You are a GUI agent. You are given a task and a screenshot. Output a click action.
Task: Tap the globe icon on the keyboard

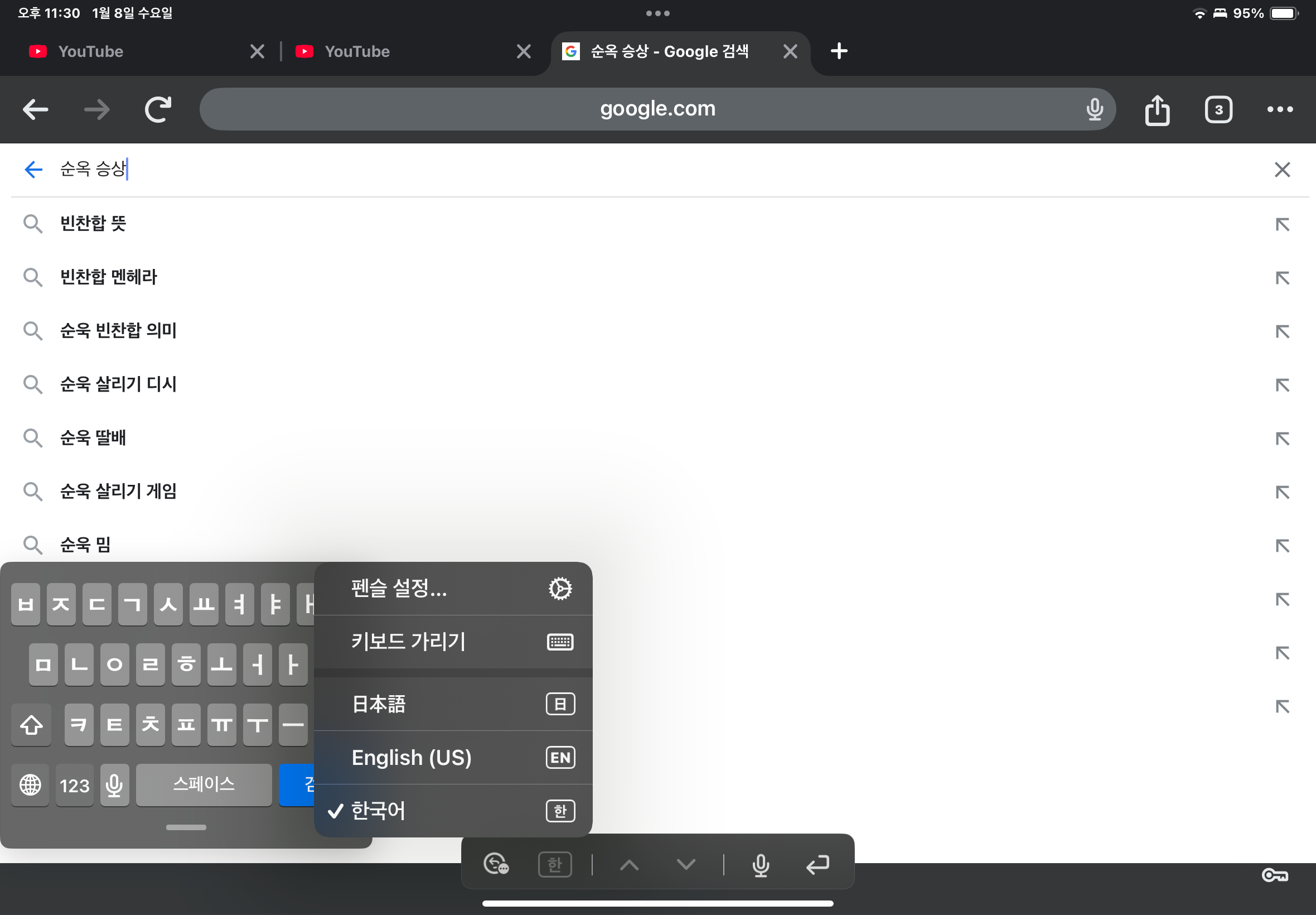click(x=30, y=784)
